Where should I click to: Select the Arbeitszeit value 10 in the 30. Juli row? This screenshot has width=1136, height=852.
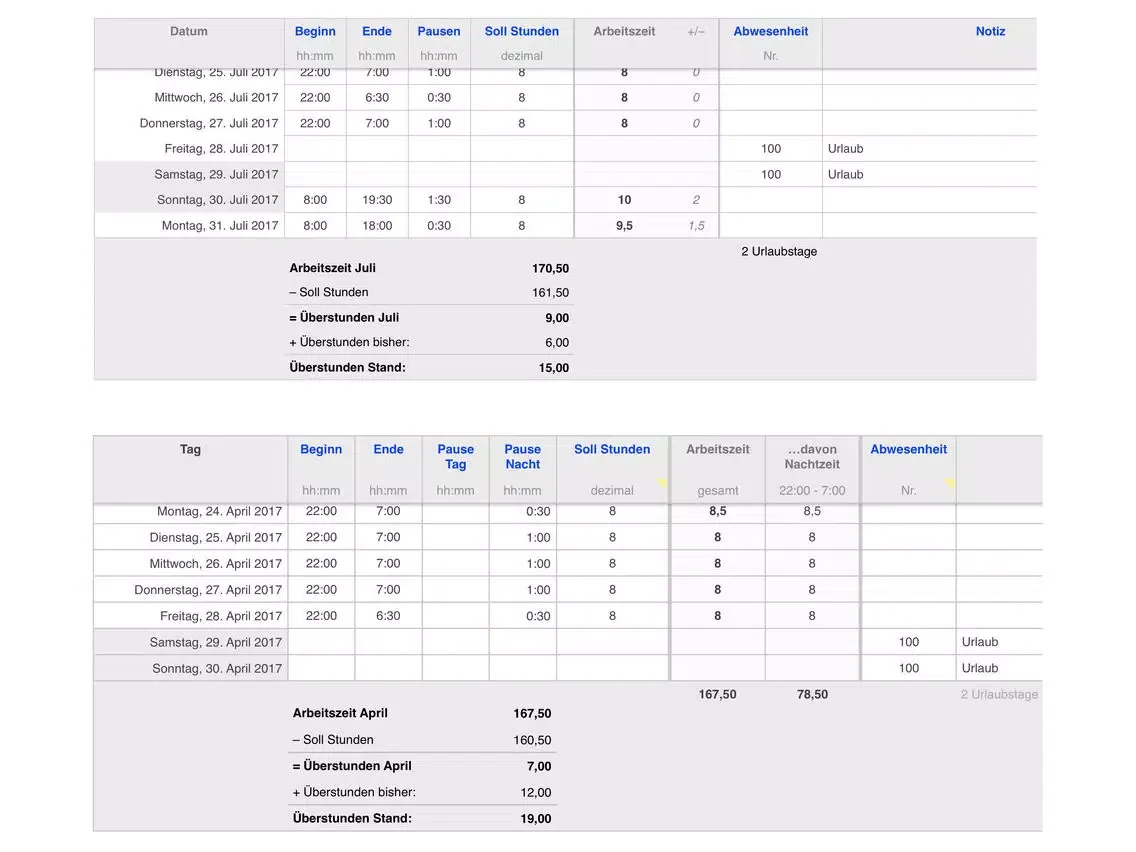[625, 200]
